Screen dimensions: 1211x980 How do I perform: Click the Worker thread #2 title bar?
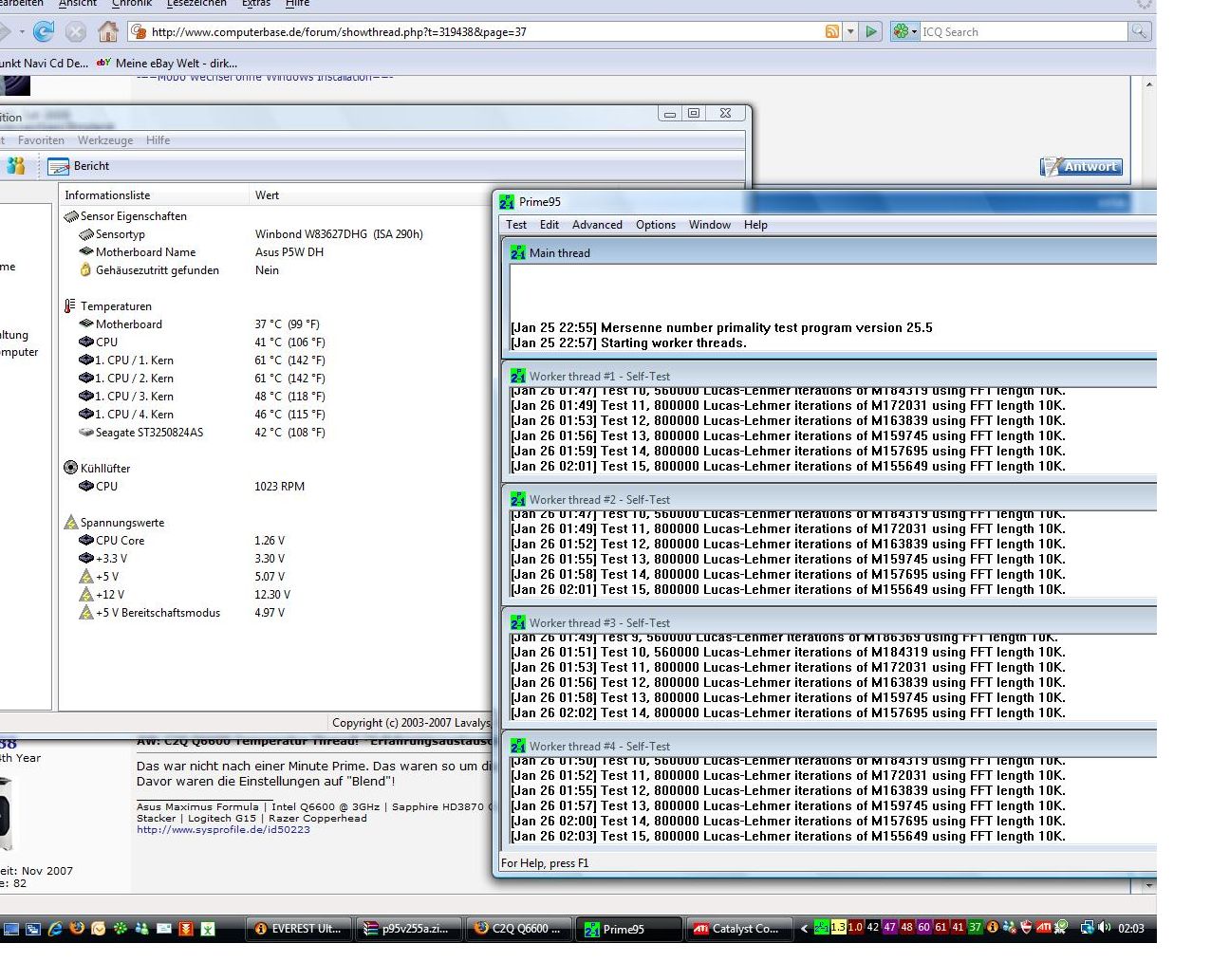pyautogui.click(x=829, y=500)
